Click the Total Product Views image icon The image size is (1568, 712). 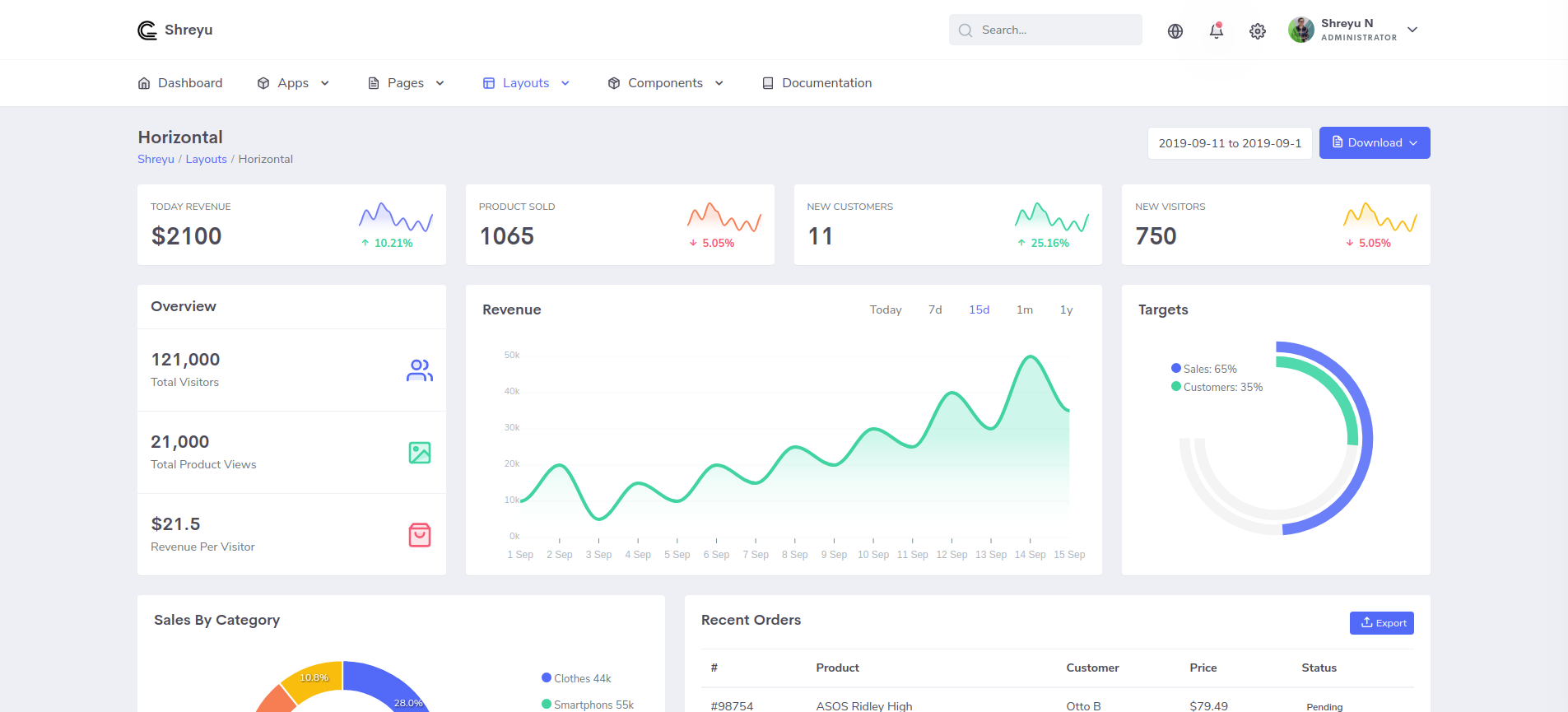420,453
